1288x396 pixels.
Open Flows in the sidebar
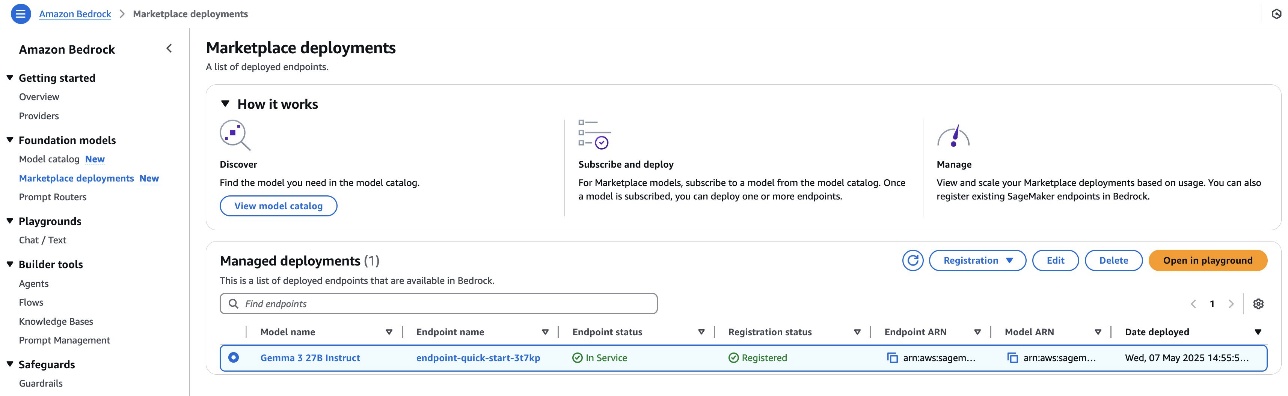tap(31, 302)
